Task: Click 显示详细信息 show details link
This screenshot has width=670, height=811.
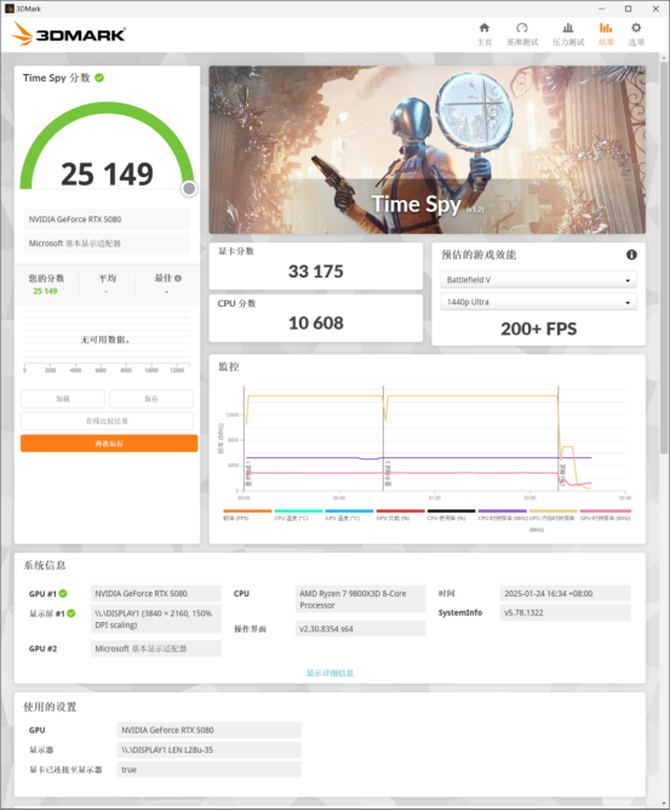Action: click(330, 673)
